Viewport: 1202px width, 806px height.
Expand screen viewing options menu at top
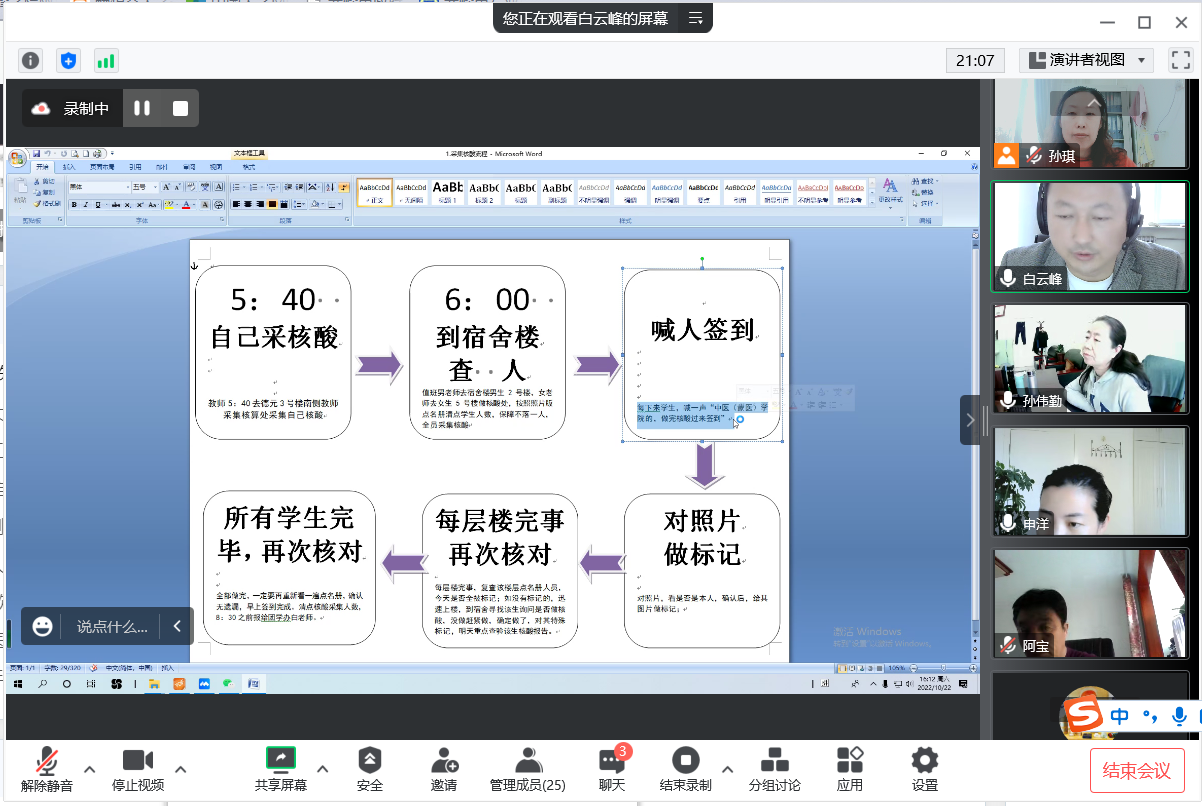[x=696, y=18]
